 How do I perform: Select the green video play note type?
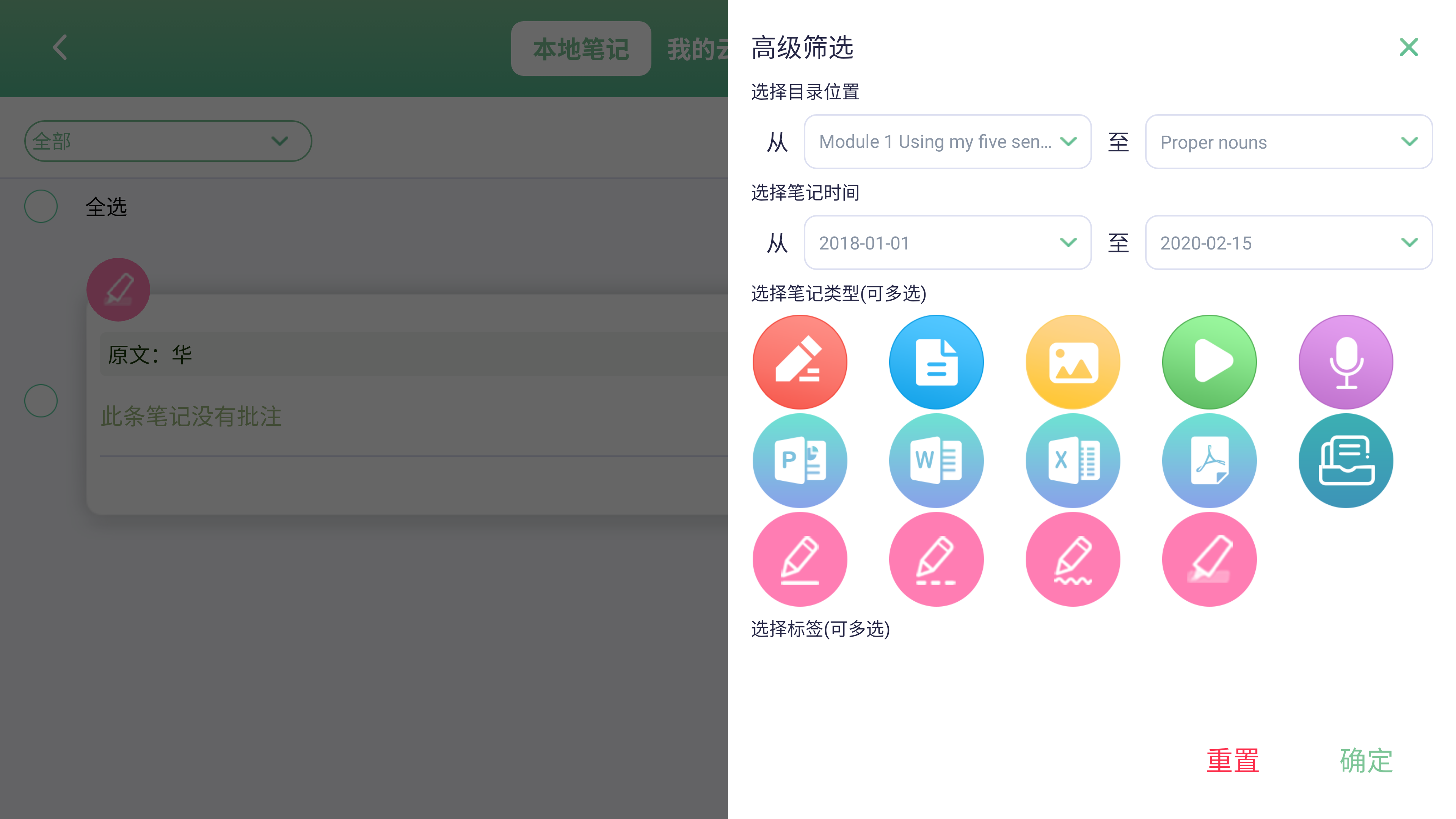pos(1209,362)
